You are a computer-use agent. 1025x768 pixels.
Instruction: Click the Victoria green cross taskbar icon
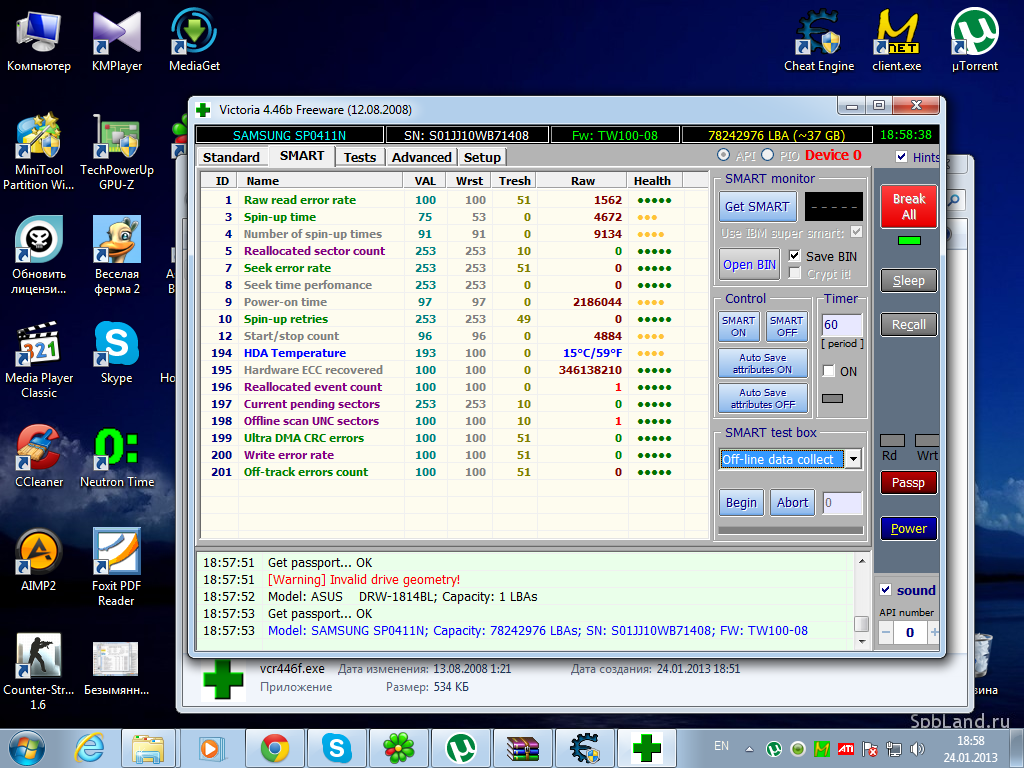coord(647,748)
